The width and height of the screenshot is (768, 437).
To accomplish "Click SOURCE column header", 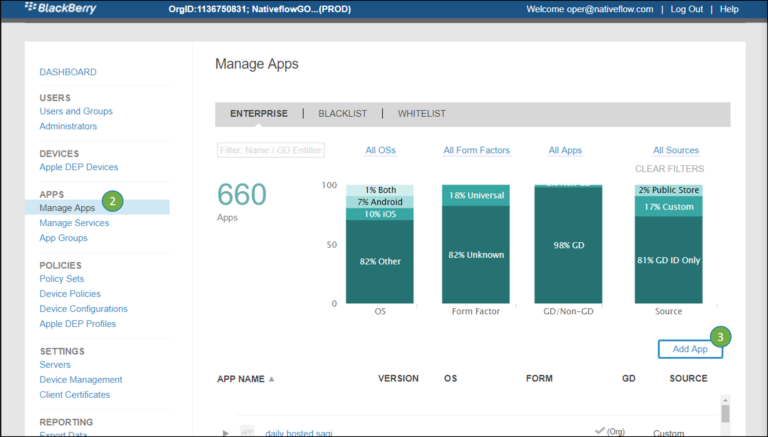I will pyautogui.click(x=688, y=379).
